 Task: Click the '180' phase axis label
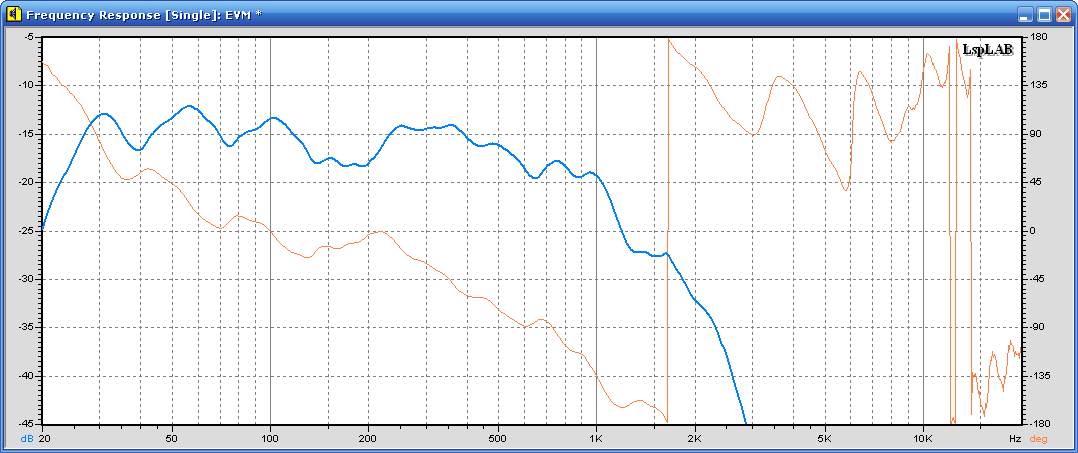coord(1039,36)
